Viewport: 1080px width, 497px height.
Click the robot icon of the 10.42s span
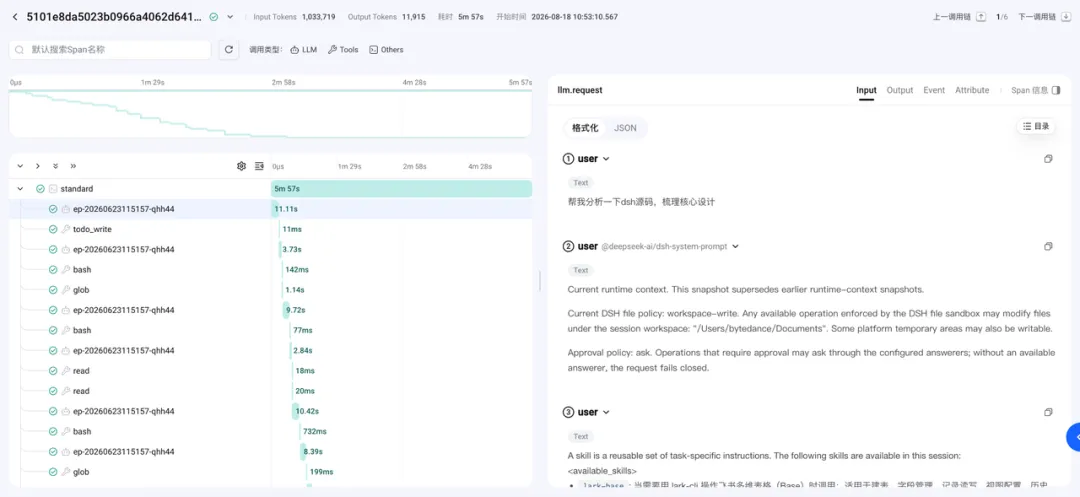pos(65,412)
